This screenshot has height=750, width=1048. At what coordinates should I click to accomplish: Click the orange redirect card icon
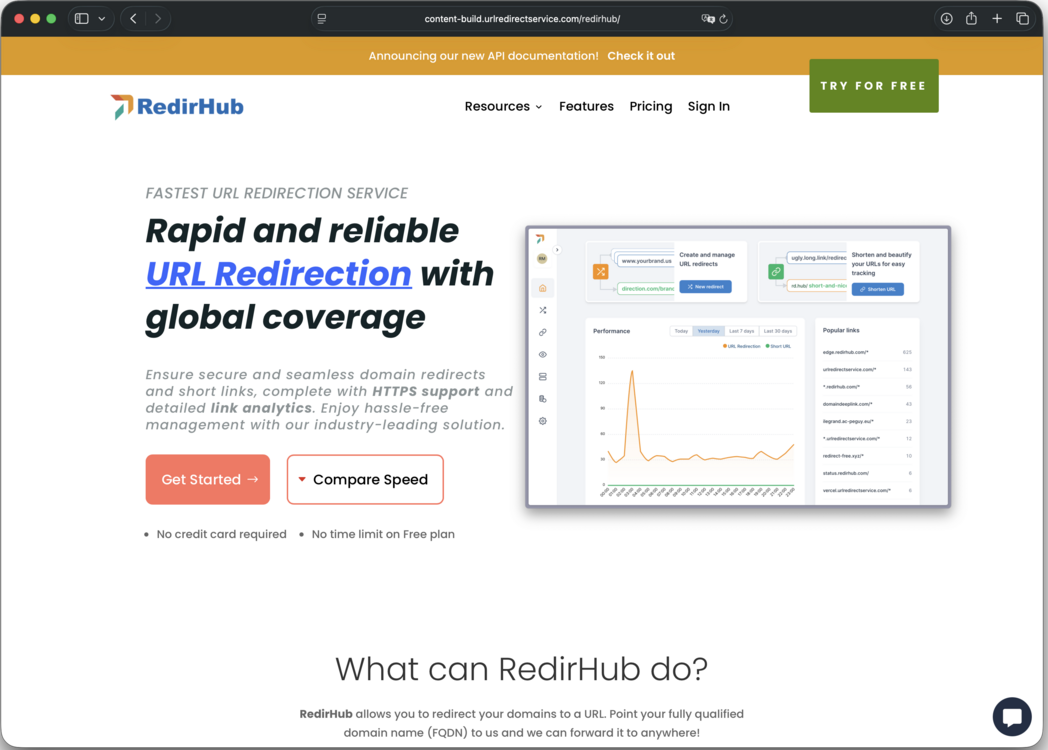pyautogui.click(x=600, y=271)
